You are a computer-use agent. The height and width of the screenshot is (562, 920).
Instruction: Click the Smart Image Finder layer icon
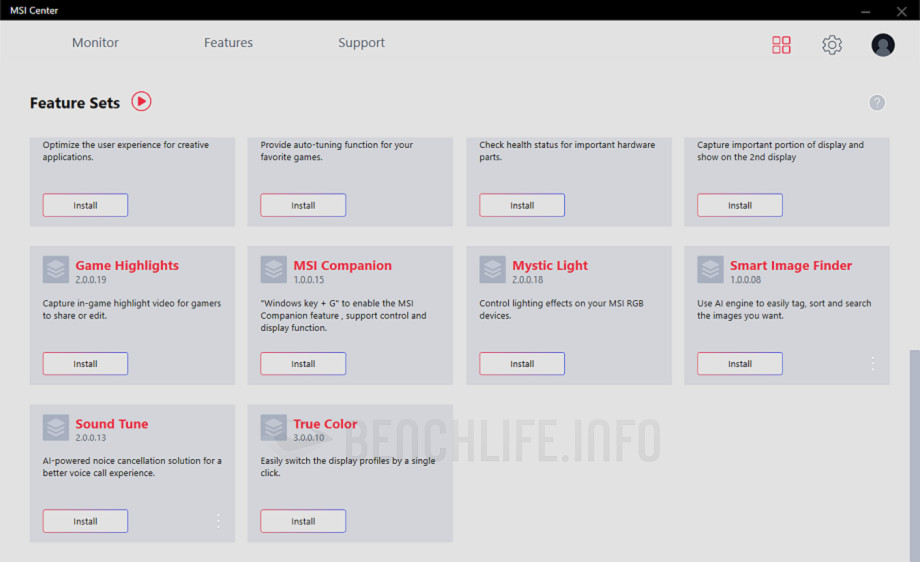(710, 270)
